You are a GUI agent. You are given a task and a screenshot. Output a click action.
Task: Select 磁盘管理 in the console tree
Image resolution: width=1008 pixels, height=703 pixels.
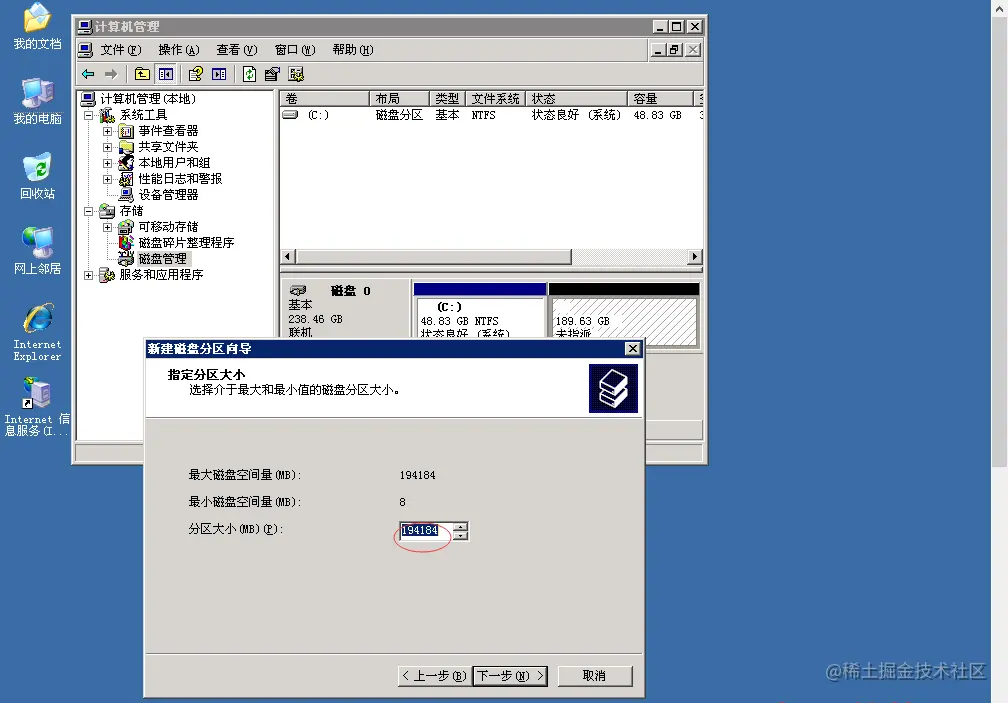(162, 257)
